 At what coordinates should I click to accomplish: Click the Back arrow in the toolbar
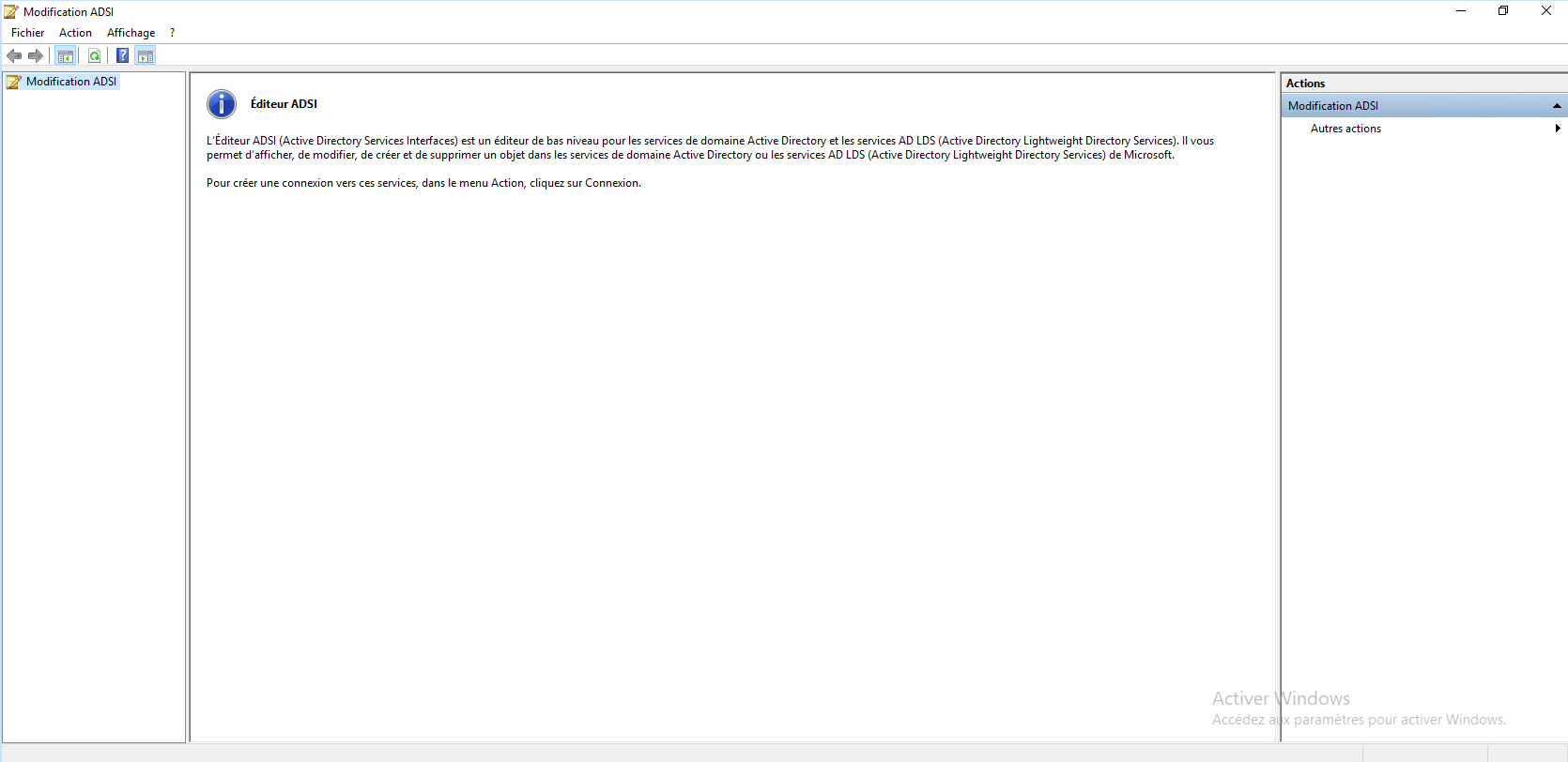[x=14, y=56]
